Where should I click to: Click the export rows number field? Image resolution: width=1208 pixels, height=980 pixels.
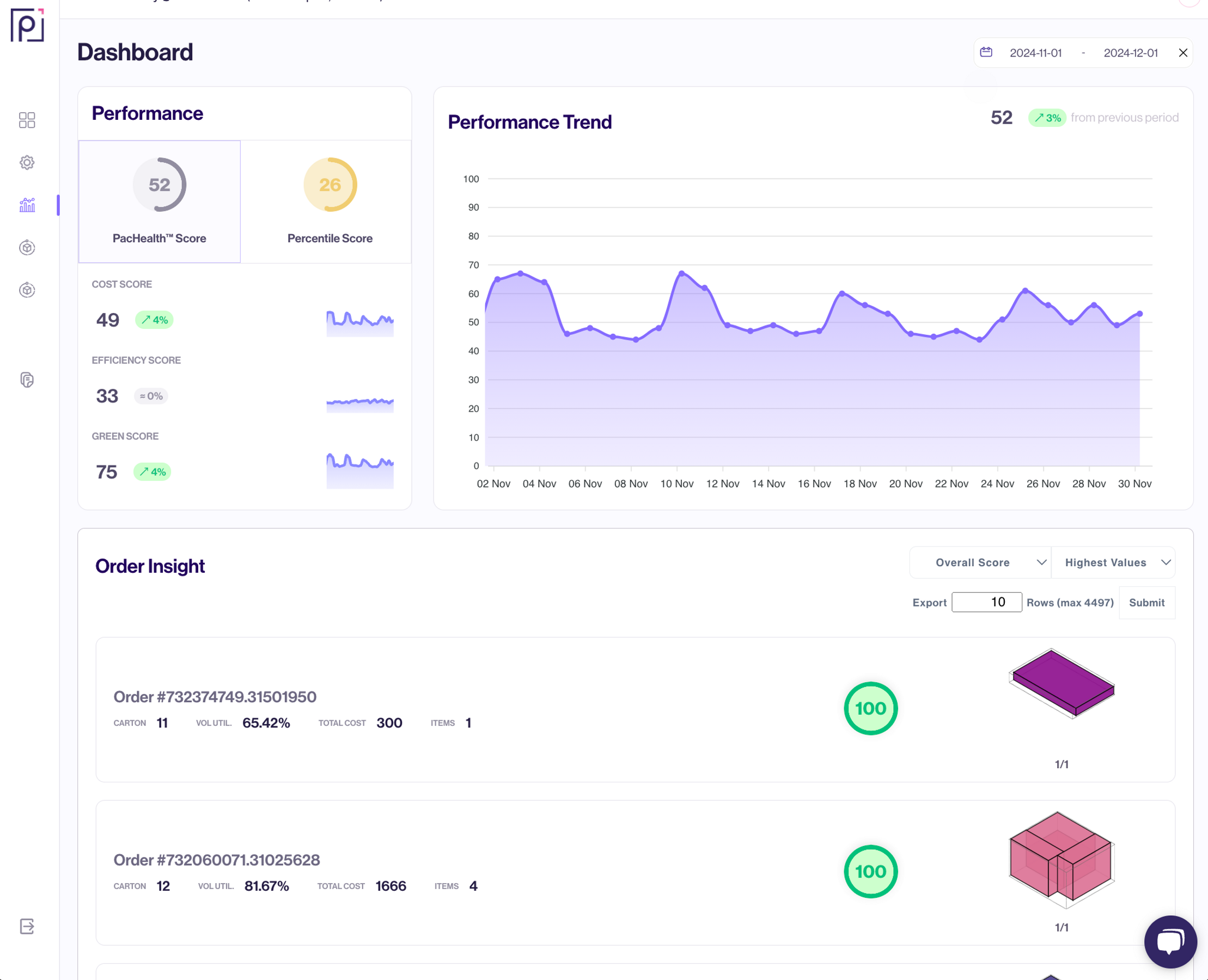click(x=986, y=602)
